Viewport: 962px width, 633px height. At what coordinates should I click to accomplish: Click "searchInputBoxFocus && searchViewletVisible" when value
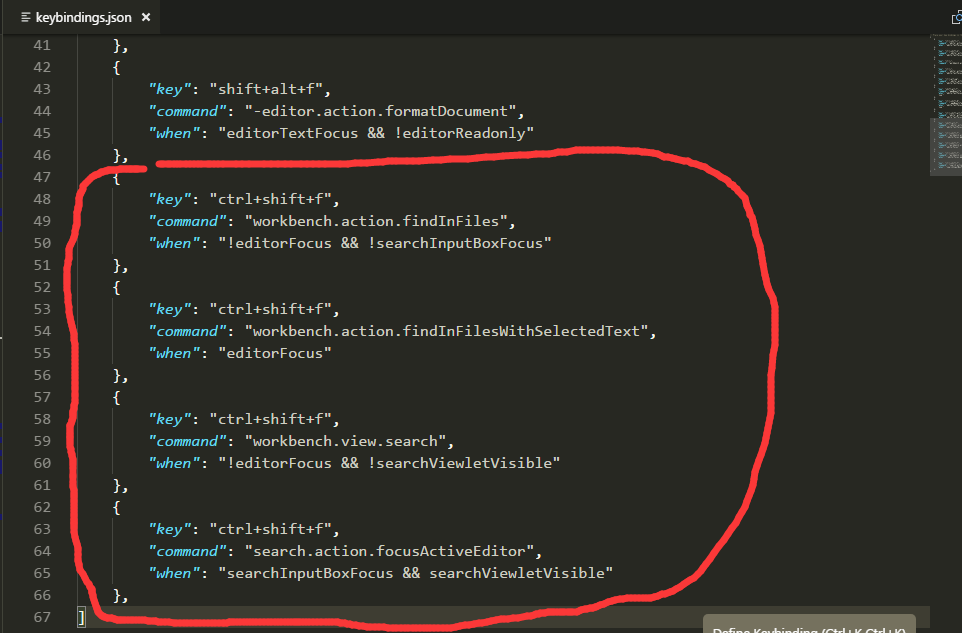tap(415, 573)
